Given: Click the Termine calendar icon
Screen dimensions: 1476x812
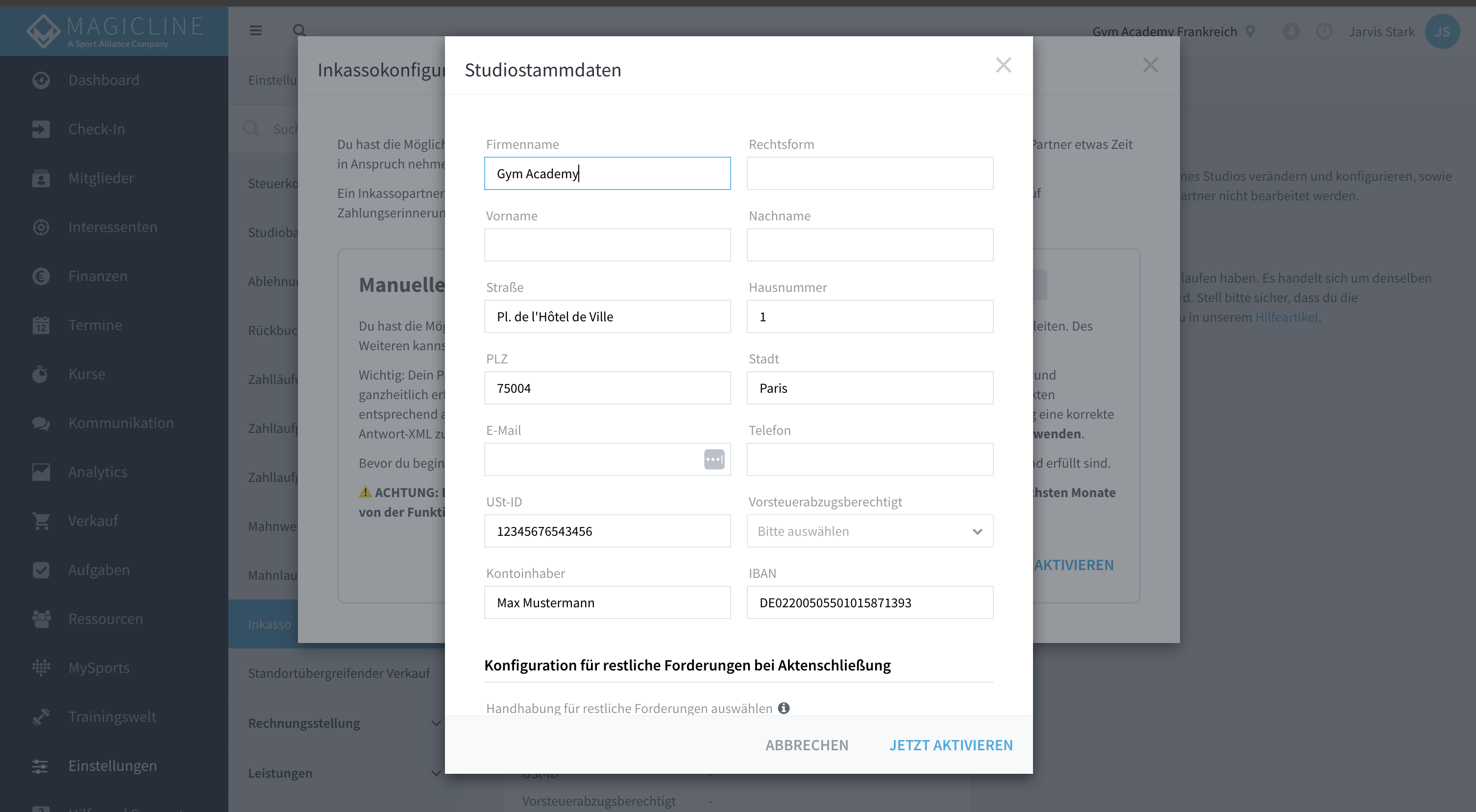Looking at the screenshot, I should (x=41, y=325).
